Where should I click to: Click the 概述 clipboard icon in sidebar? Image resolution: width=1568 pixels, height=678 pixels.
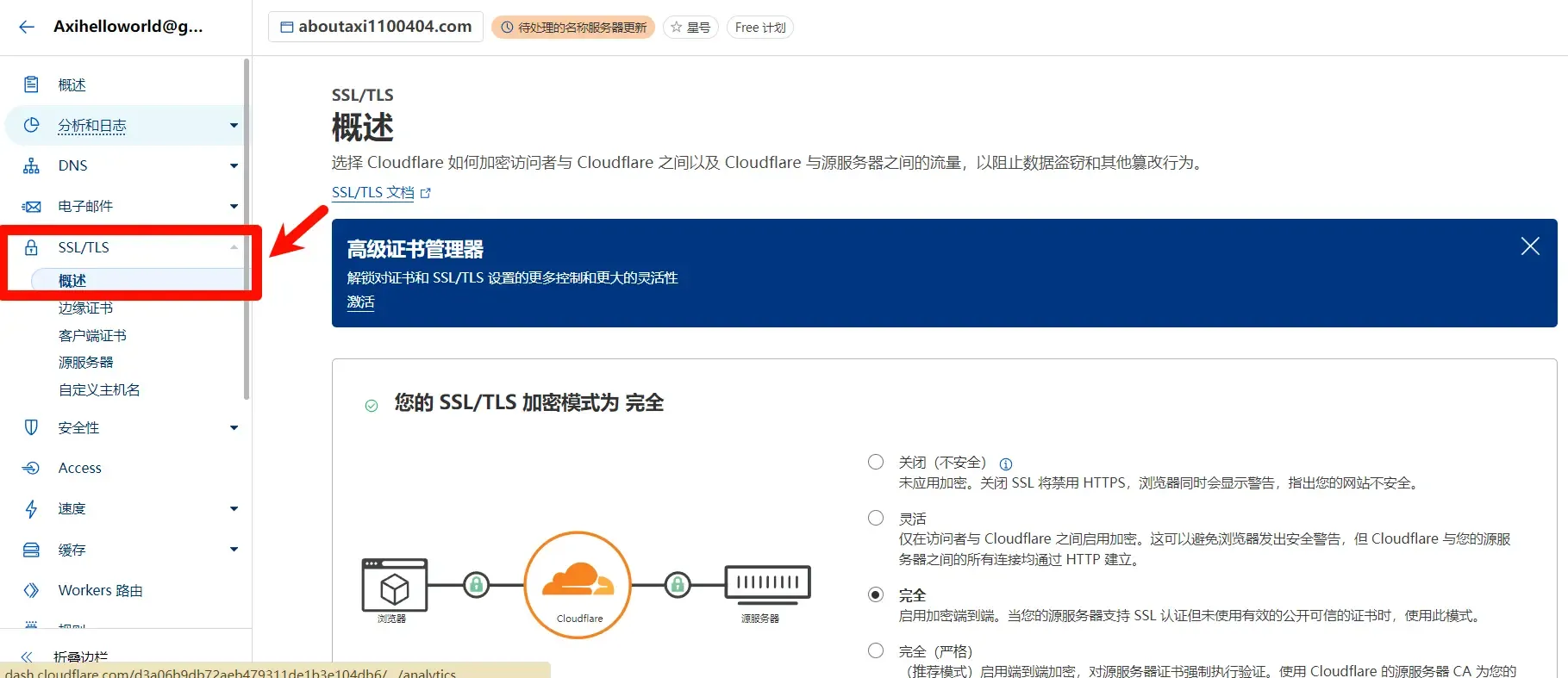[31, 84]
